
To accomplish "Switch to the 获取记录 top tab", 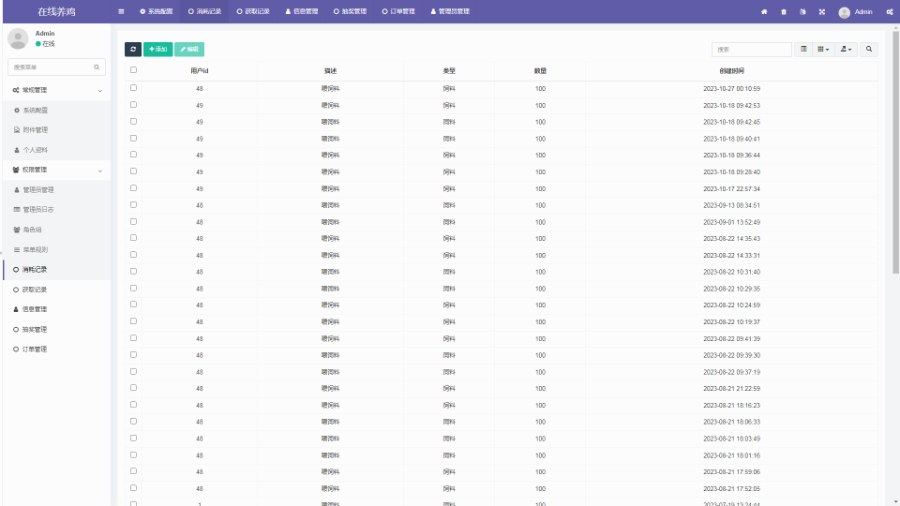I will (x=253, y=11).
